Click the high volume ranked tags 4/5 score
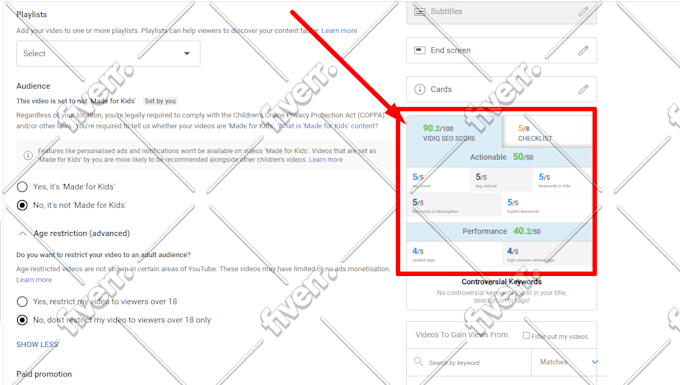 [547, 254]
